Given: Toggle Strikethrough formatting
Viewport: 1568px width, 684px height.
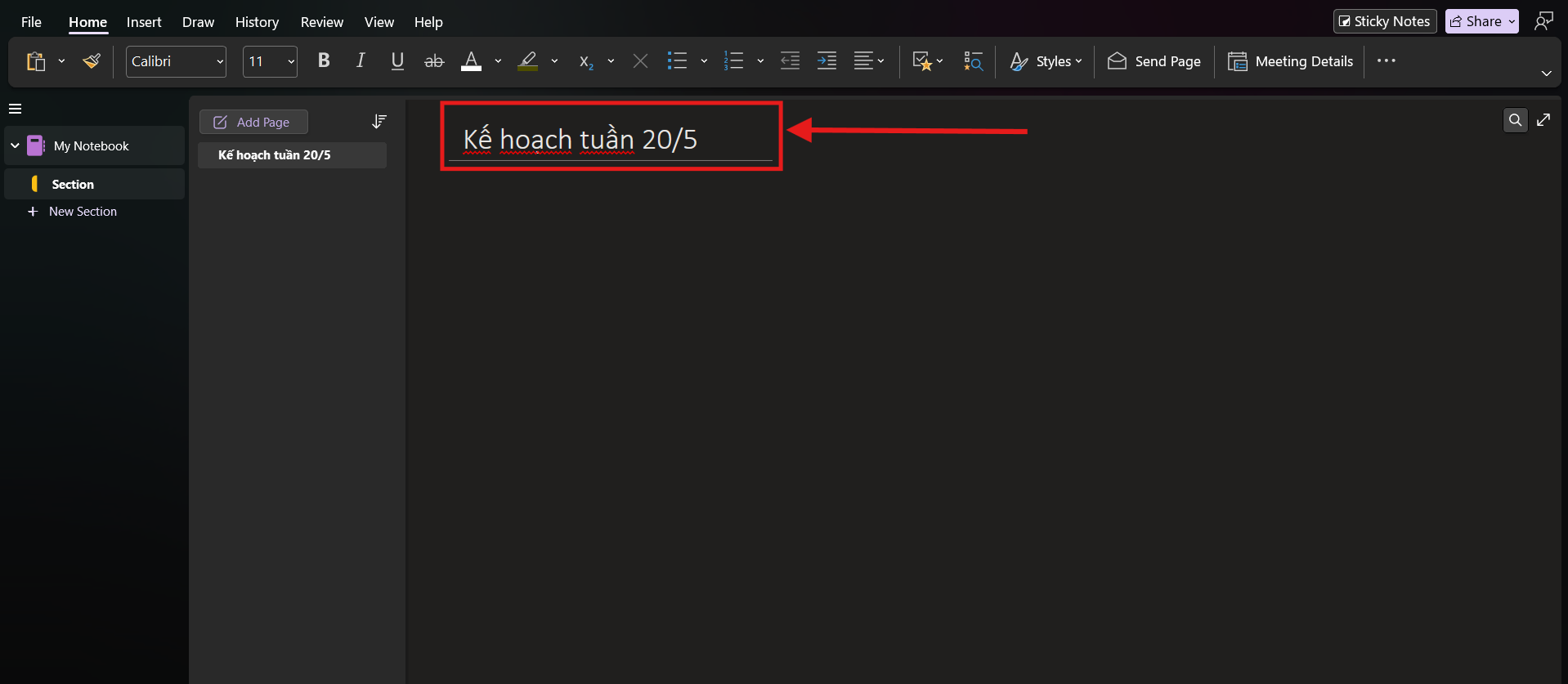Looking at the screenshot, I should pyautogui.click(x=434, y=60).
